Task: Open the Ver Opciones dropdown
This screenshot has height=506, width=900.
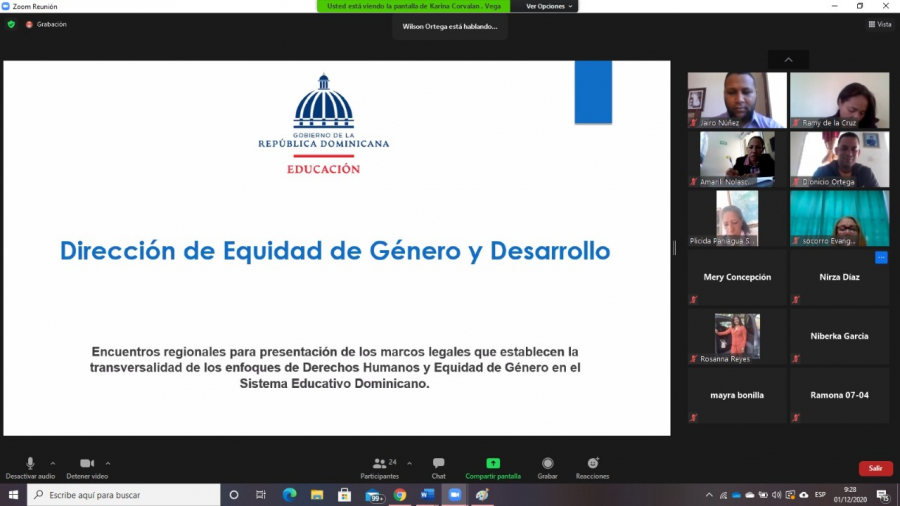Action: 550,6
